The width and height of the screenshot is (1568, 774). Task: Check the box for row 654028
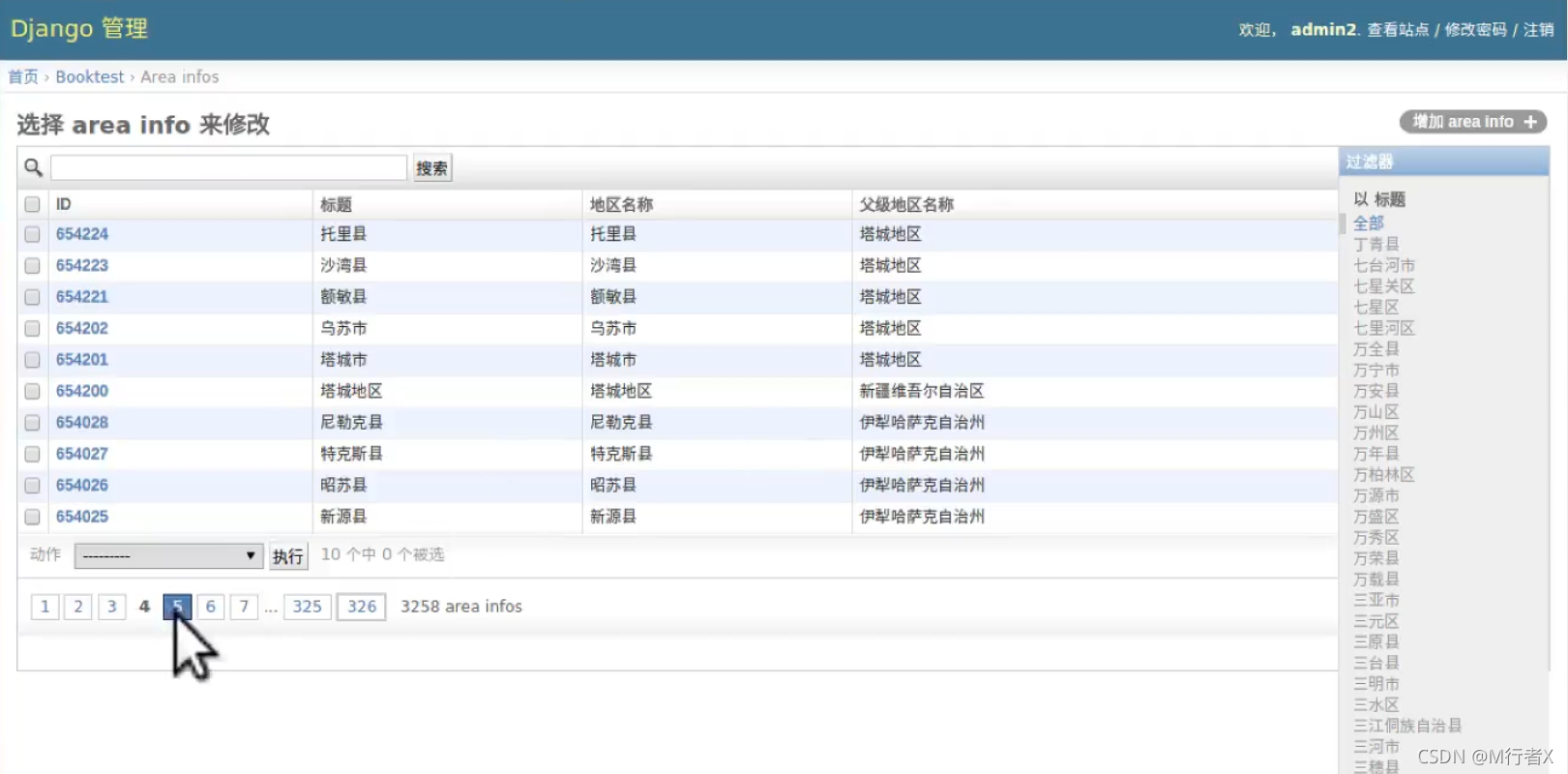coord(32,423)
